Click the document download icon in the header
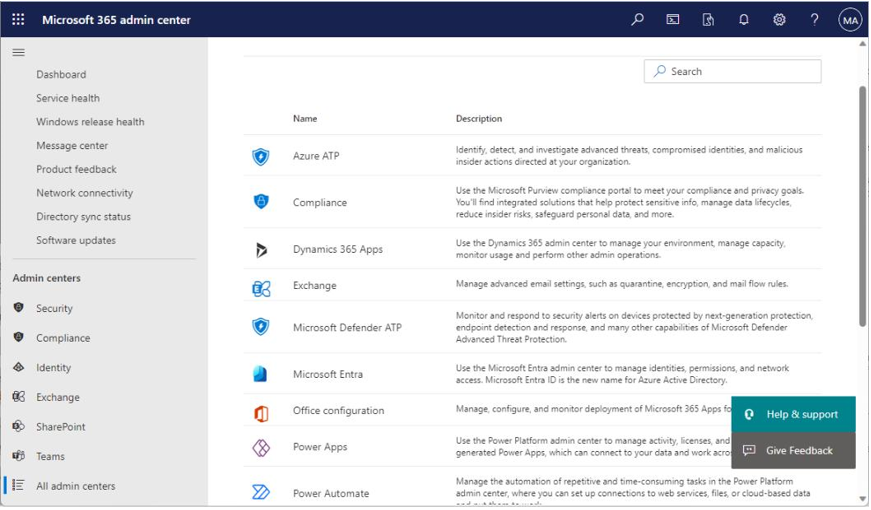The width and height of the screenshot is (871, 510). pyautogui.click(x=708, y=20)
